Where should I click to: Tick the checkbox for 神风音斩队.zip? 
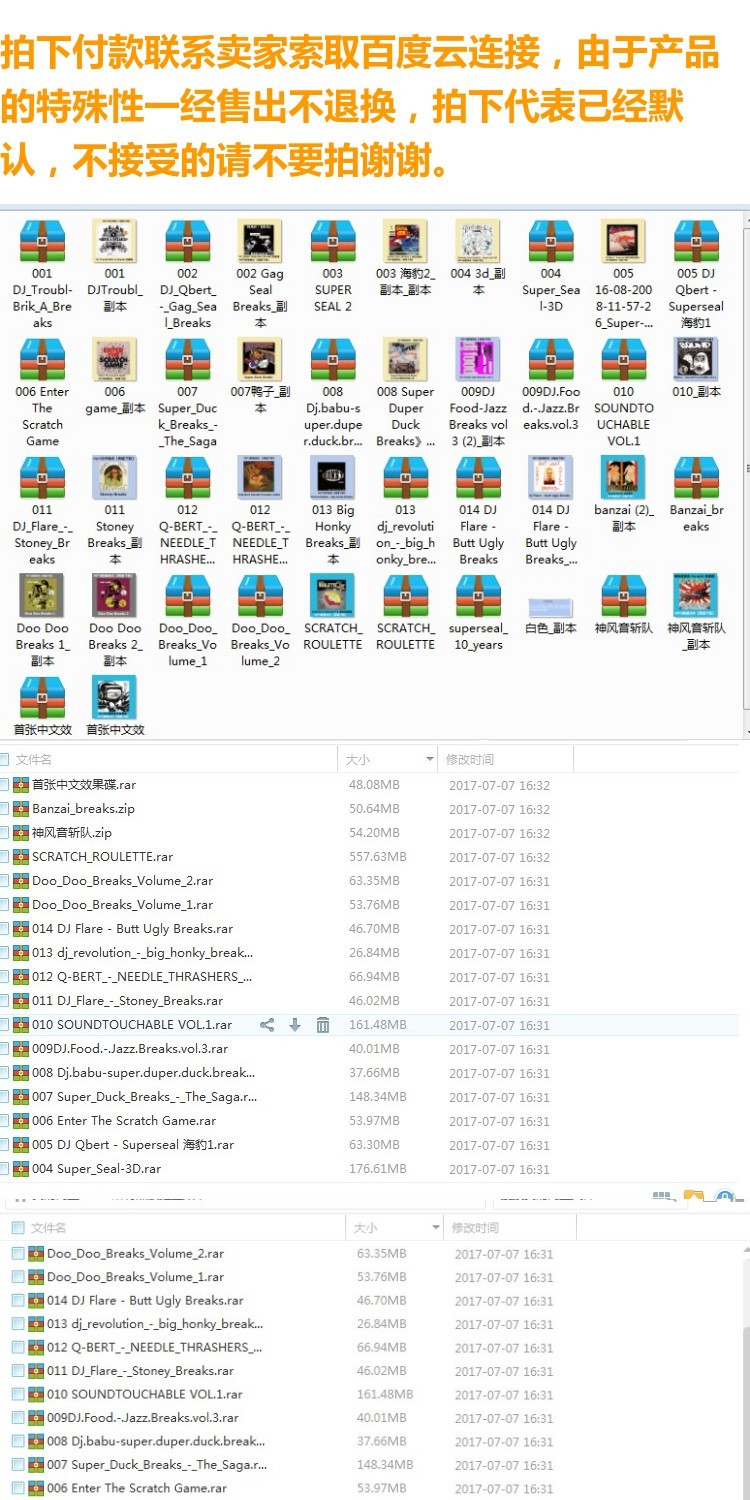[4, 833]
